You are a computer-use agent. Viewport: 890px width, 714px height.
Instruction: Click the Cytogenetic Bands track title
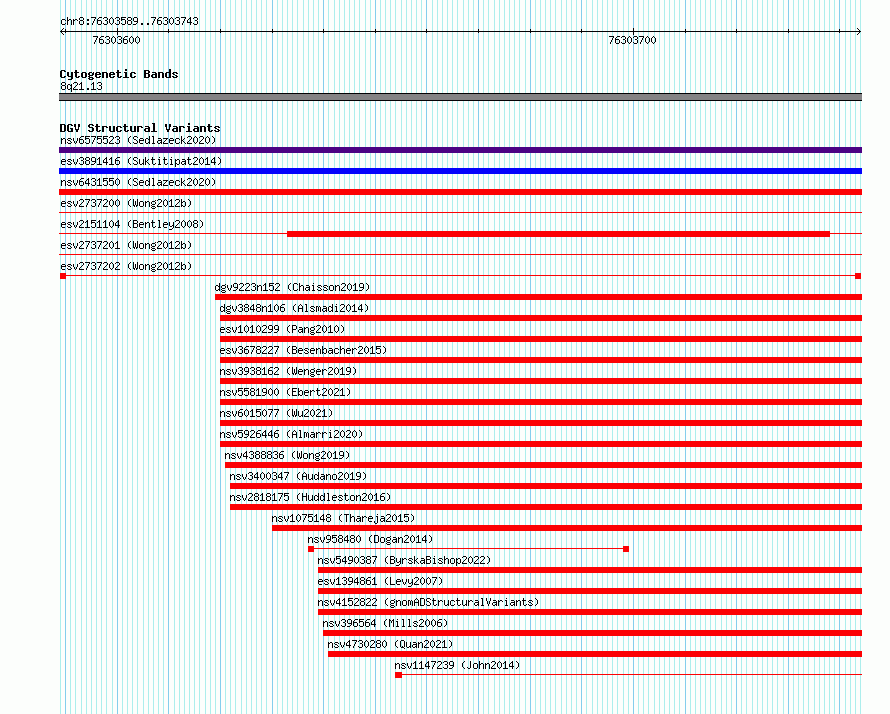[x=119, y=74]
